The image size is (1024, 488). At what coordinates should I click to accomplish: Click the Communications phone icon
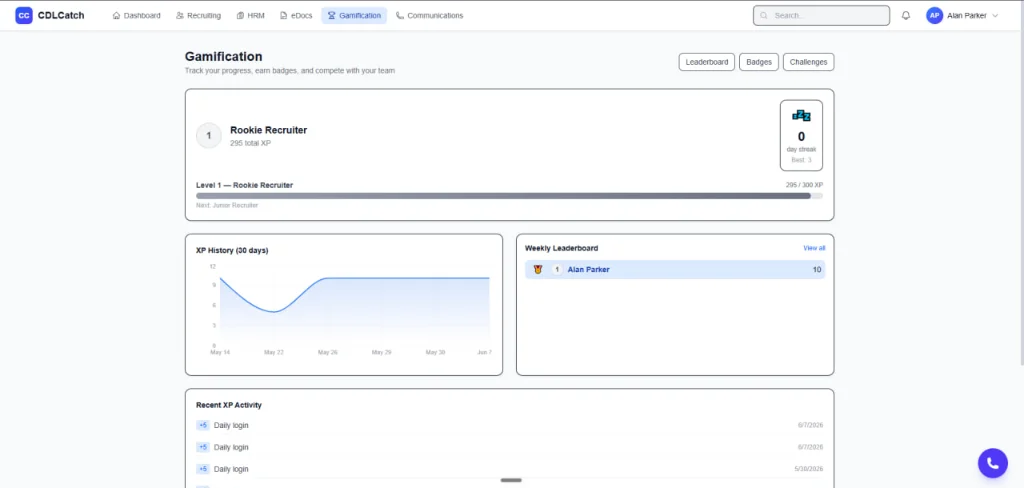400,16
